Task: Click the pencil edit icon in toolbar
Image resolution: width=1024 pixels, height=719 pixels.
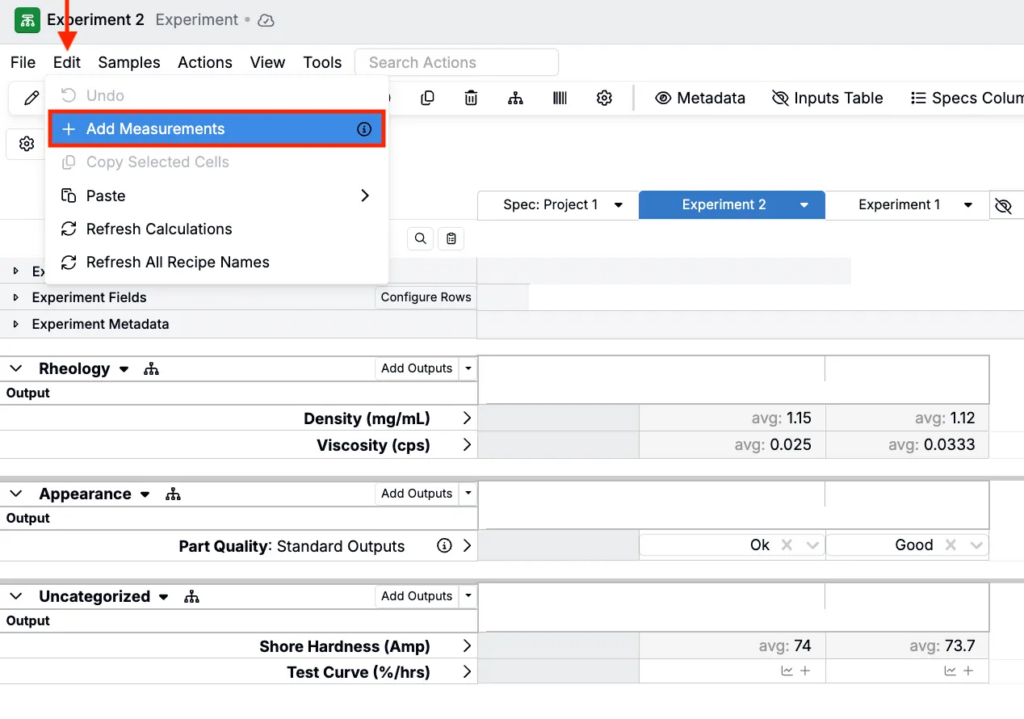Action: 32,98
